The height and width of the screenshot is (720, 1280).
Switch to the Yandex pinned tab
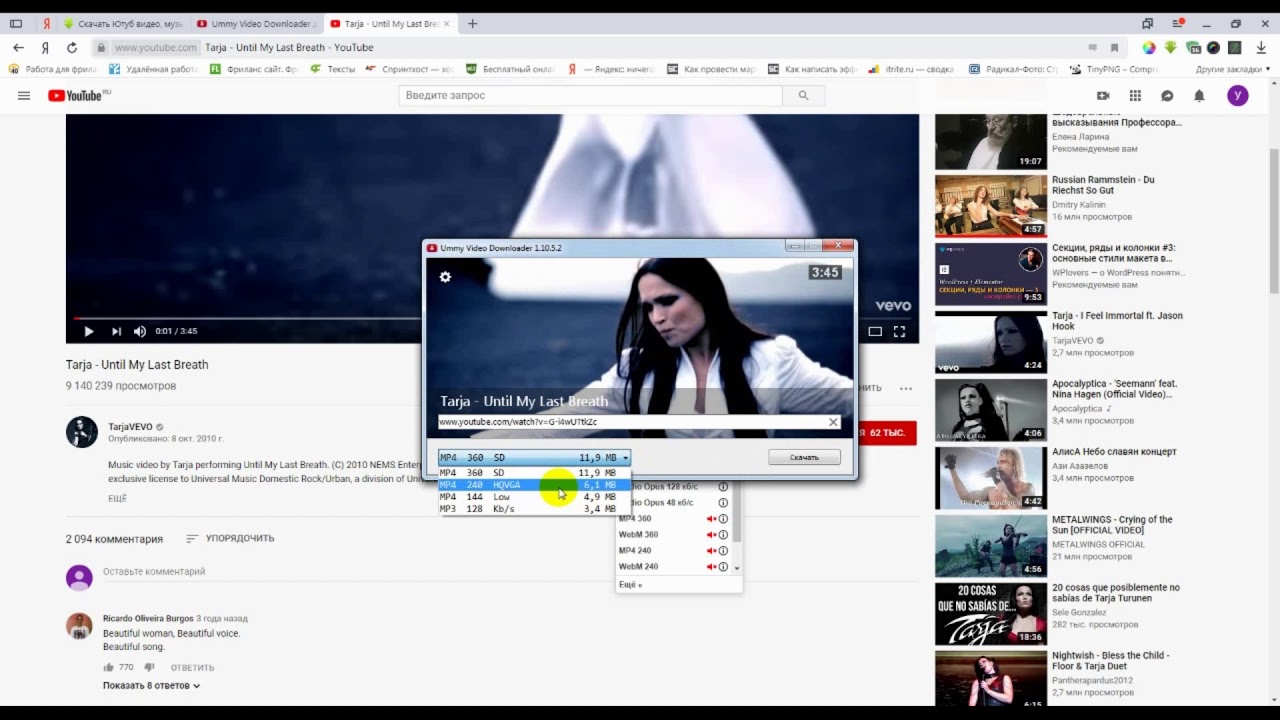[47, 23]
